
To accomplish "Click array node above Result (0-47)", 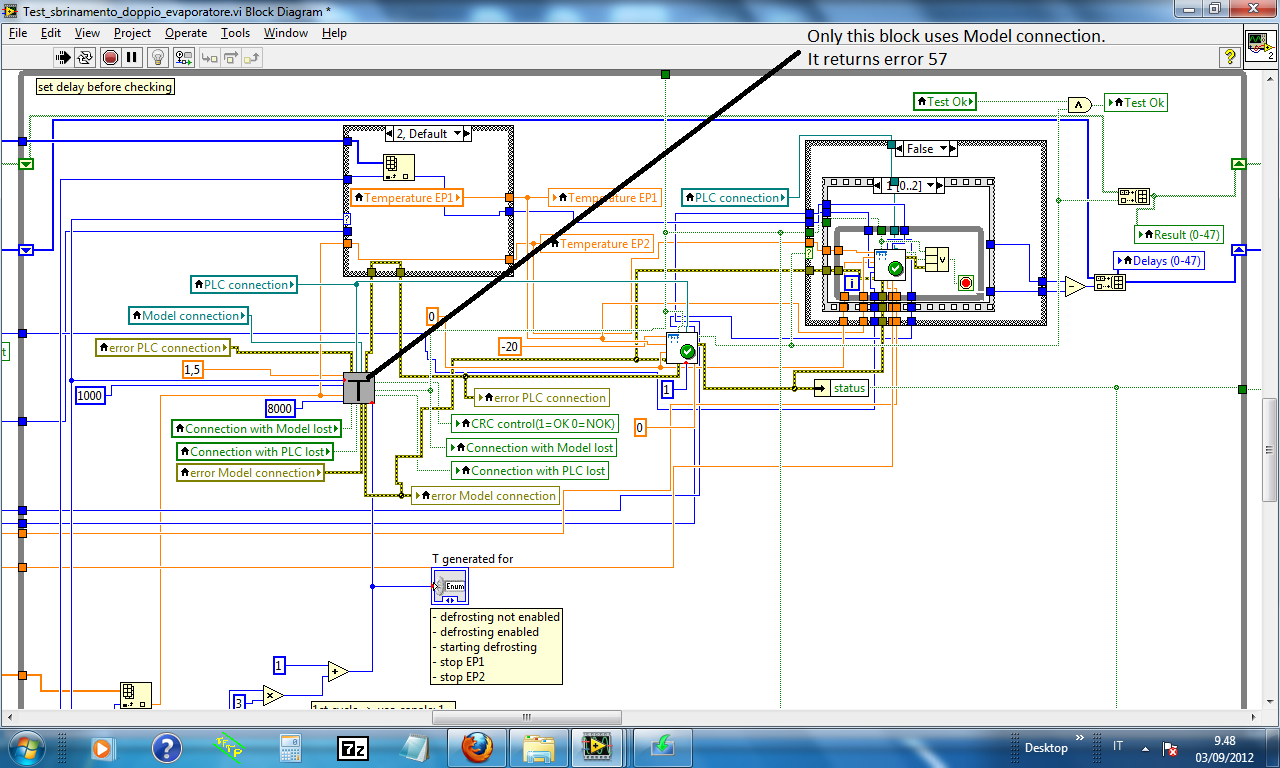I will (1133, 196).
